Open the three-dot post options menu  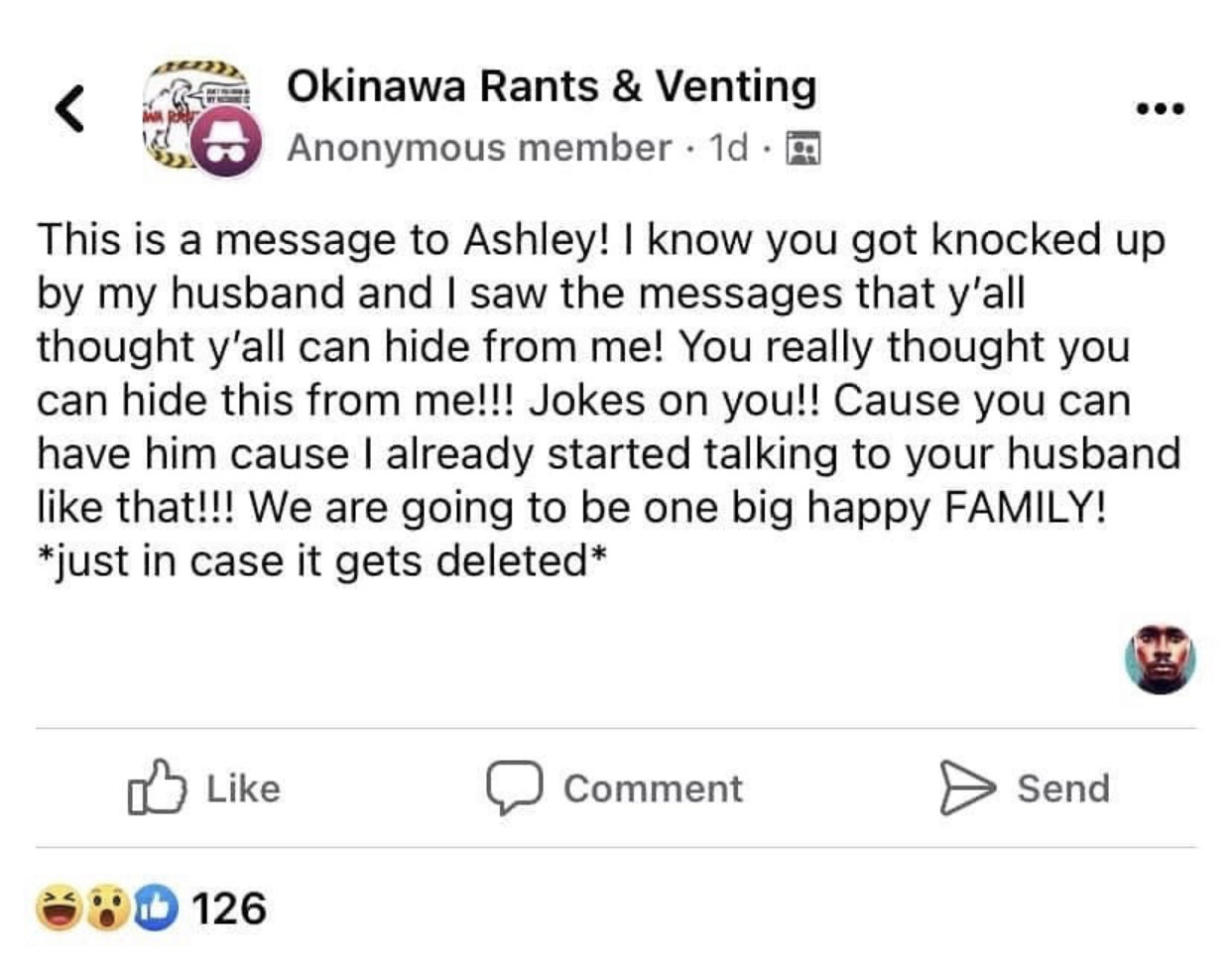(x=1160, y=107)
